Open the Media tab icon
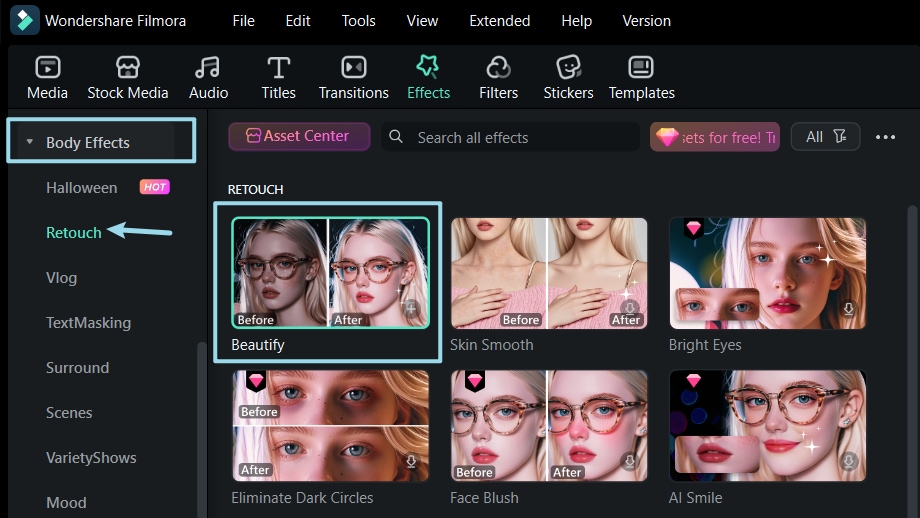Image resolution: width=920 pixels, height=518 pixels. (x=48, y=67)
